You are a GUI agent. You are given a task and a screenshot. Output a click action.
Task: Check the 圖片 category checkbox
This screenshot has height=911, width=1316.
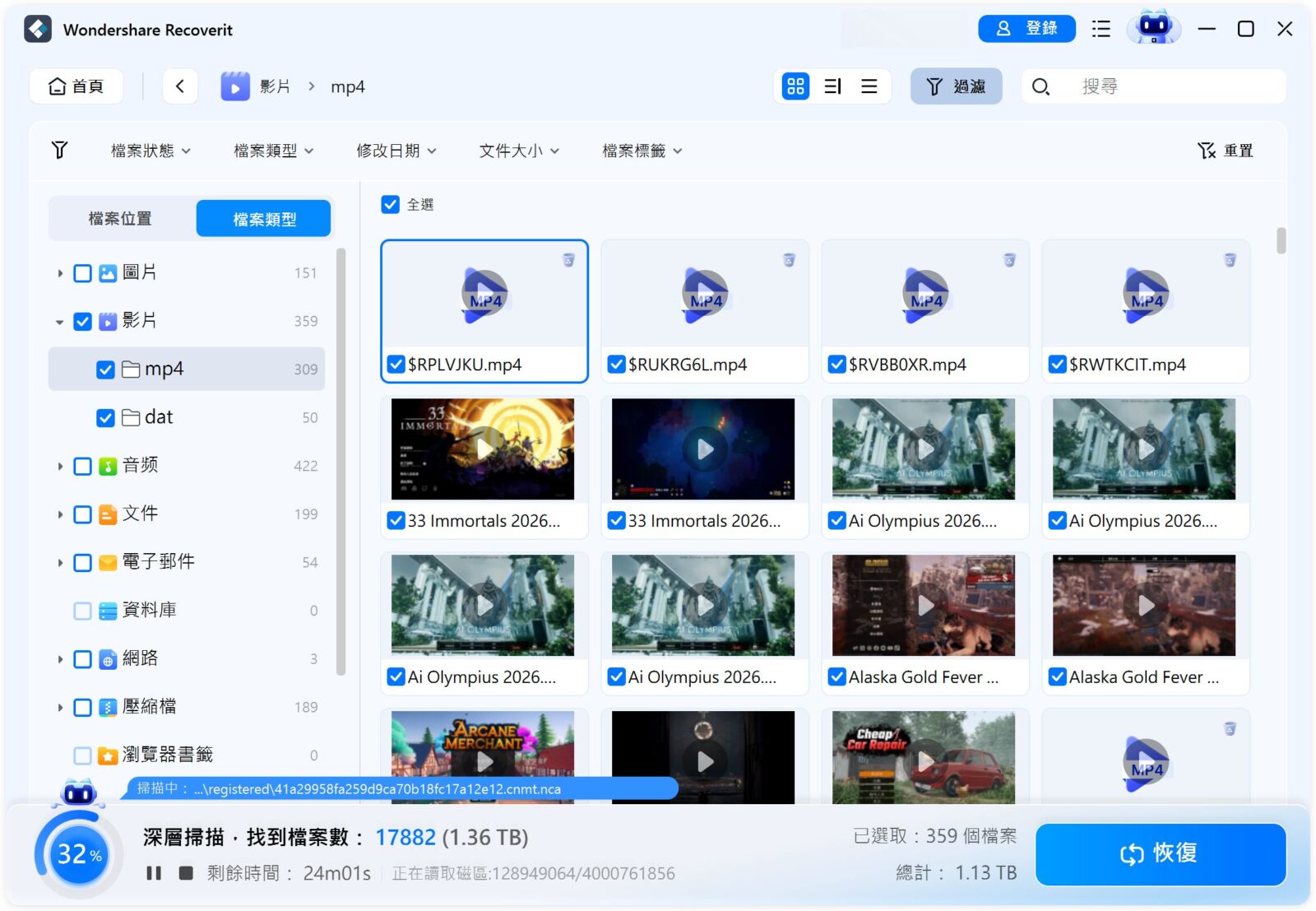coord(82,273)
